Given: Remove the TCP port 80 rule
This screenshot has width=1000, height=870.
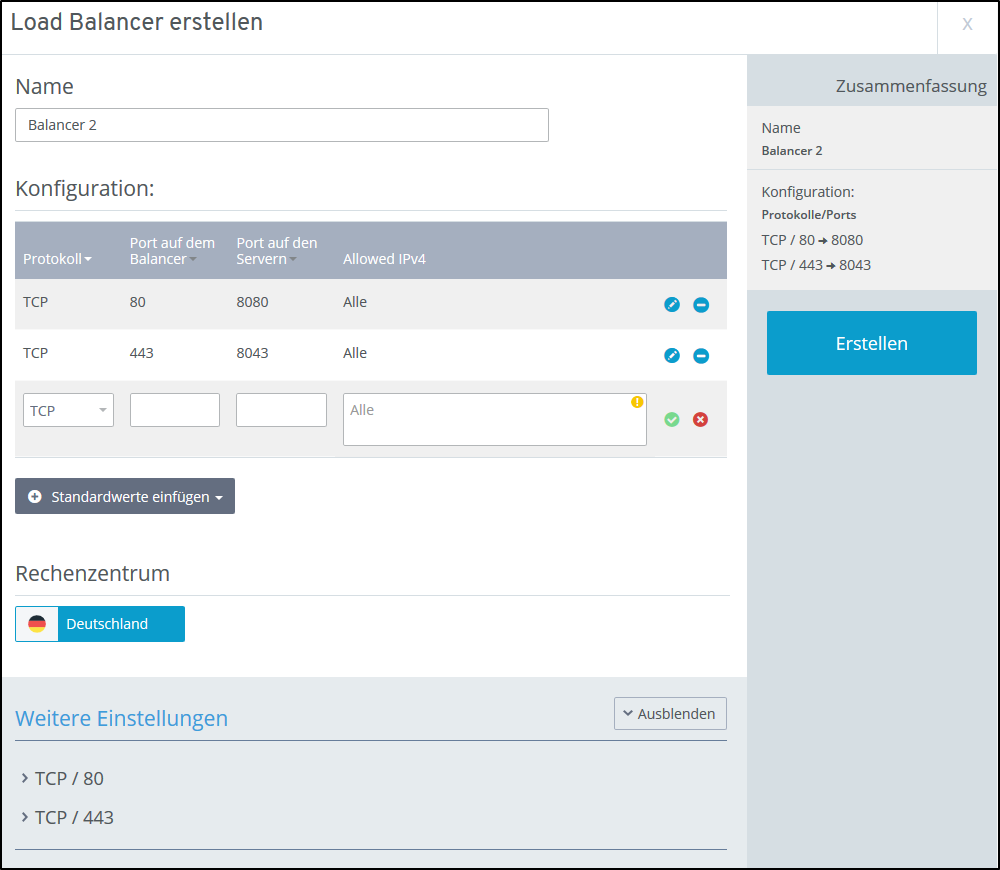Looking at the screenshot, I should click(x=701, y=304).
